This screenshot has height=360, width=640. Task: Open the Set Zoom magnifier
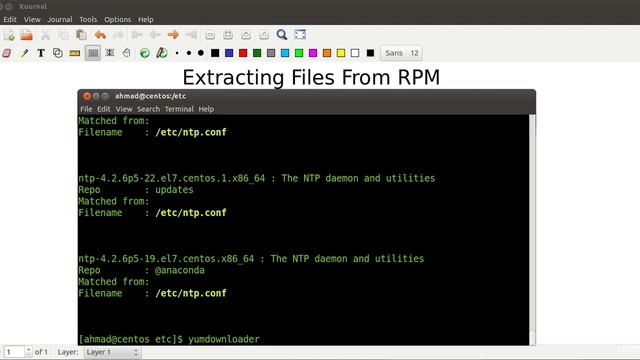pos(282,35)
